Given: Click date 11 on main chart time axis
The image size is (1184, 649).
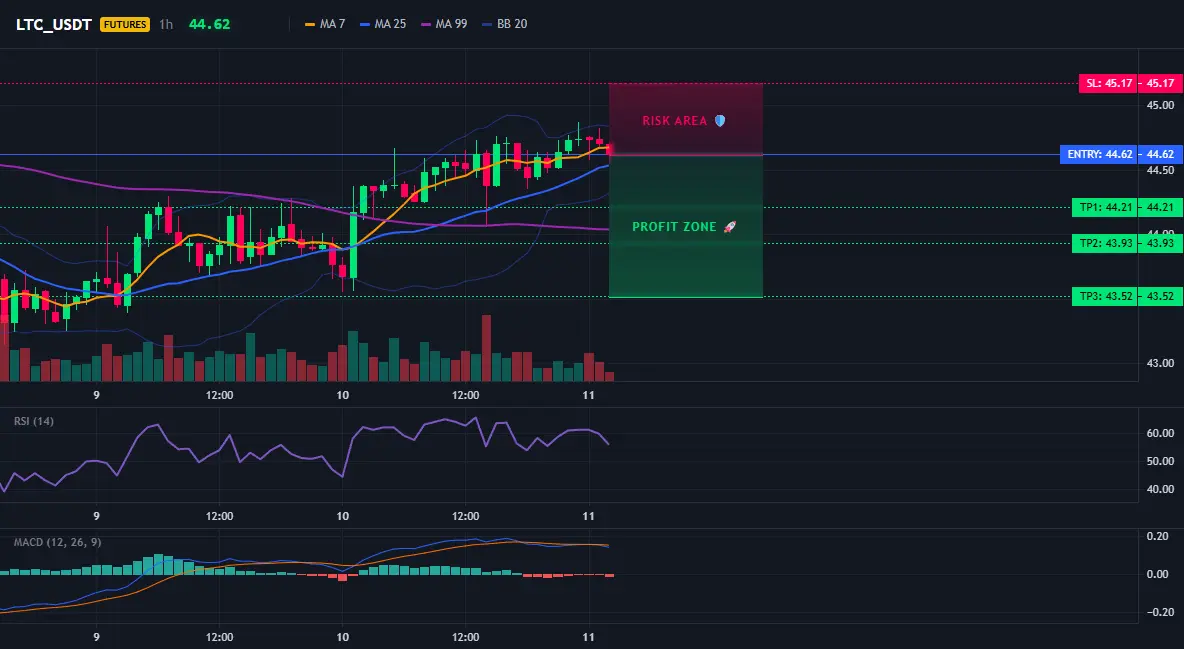Looking at the screenshot, I should pyautogui.click(x=589, y=395).
